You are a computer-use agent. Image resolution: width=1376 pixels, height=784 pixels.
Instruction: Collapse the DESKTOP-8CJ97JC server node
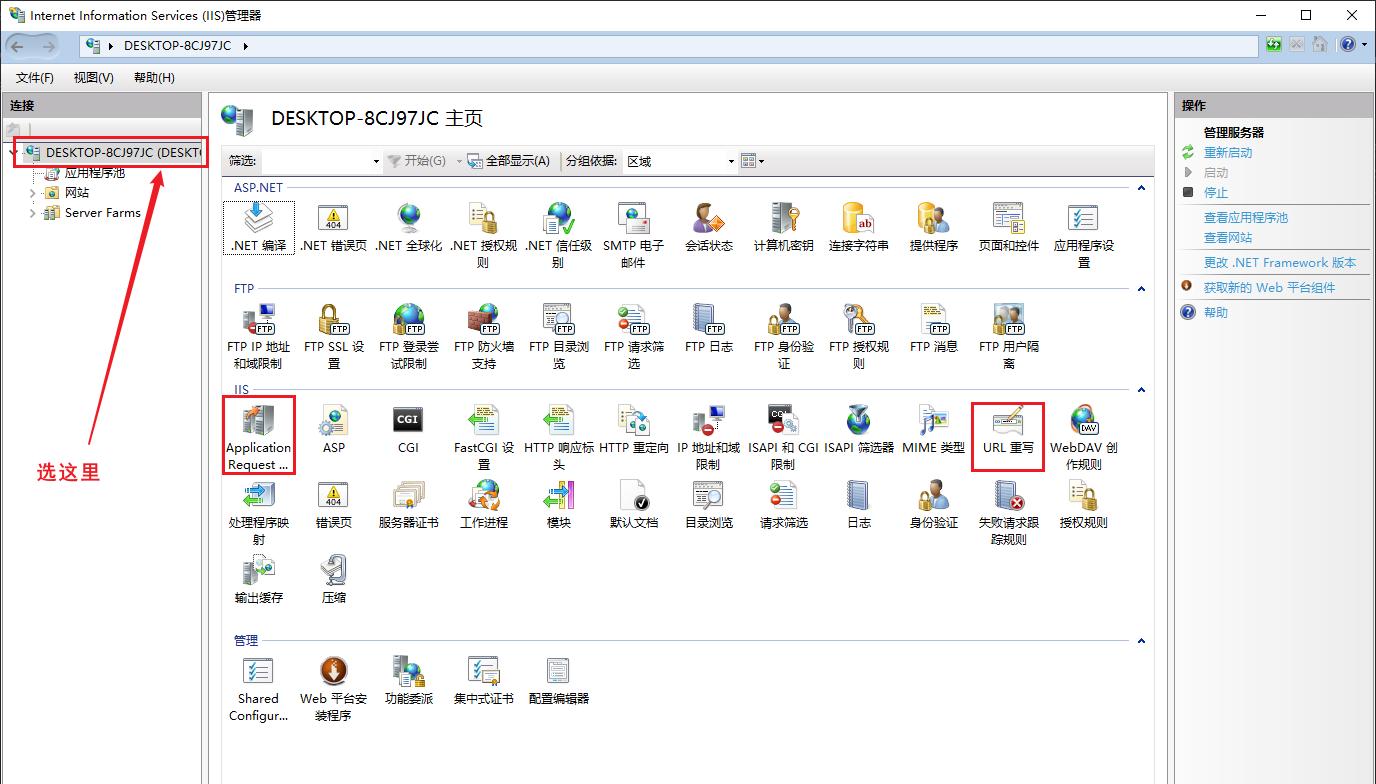point(13,153)
